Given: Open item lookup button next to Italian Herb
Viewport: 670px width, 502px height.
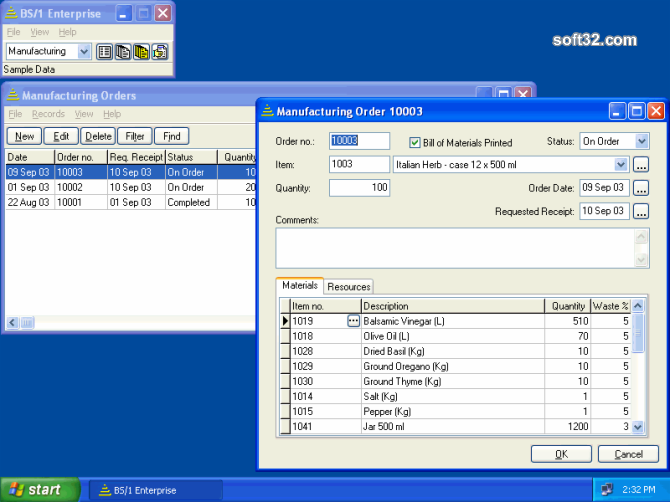Looking at the screenshot, I should click(x=641, y=165).
